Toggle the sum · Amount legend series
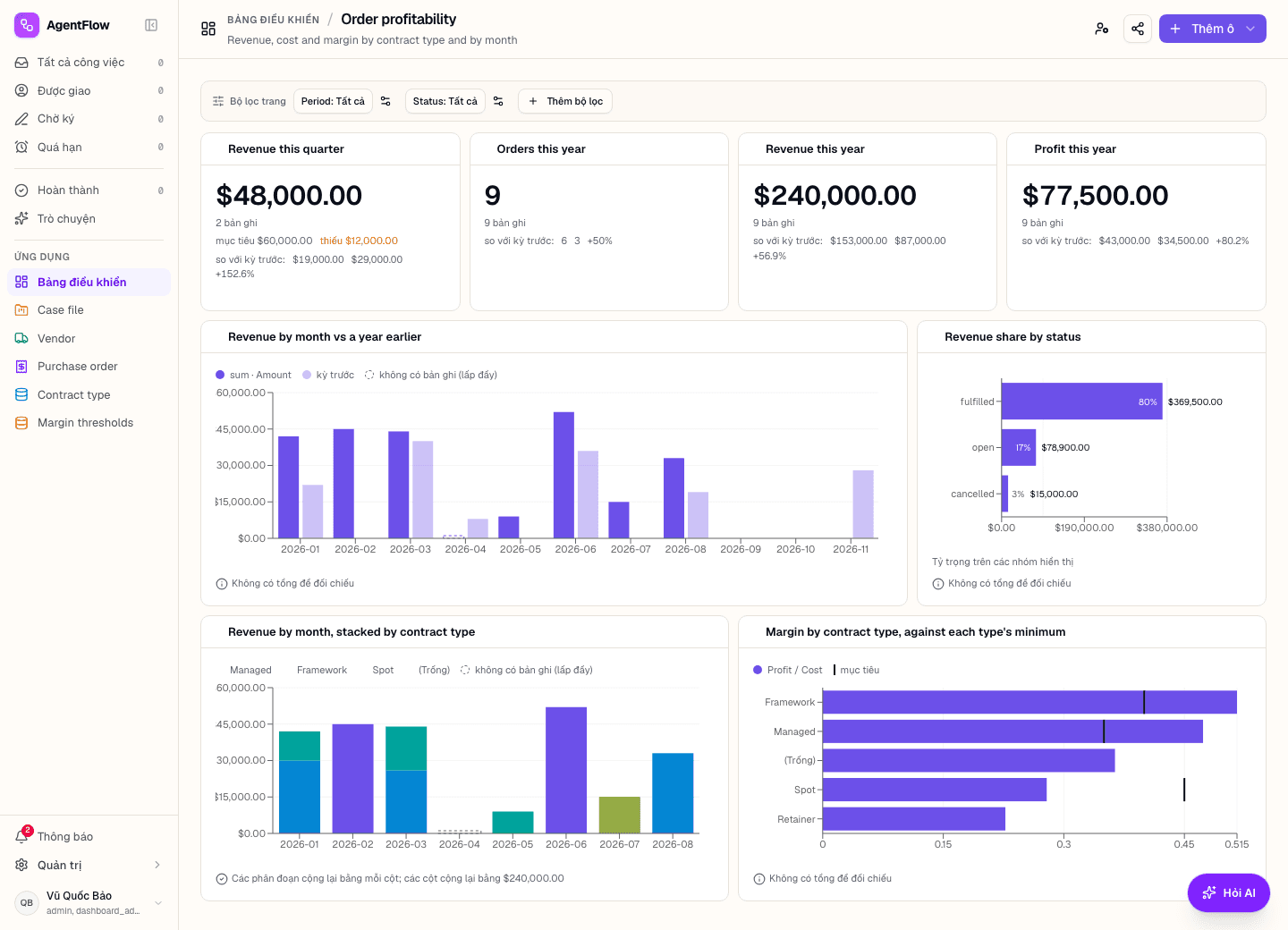Screen dimensions: 1288x930 pos(254,375)
